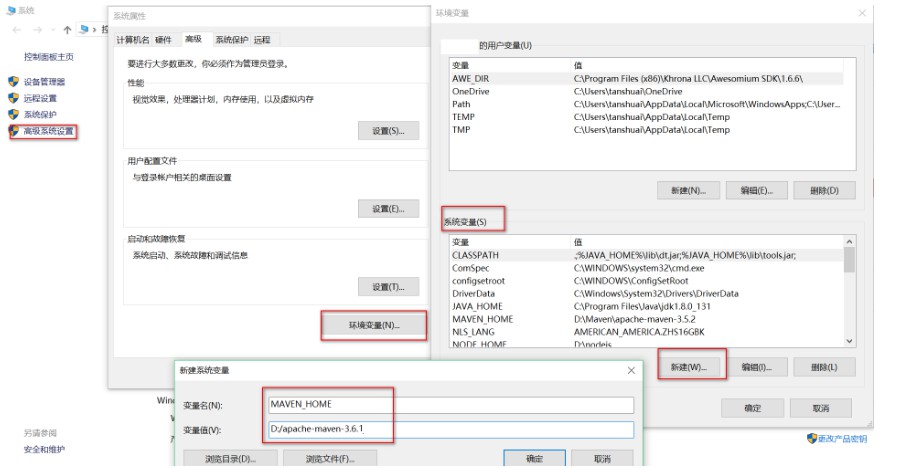Click 值 column header in system variables
The image size is (904, 468).
coord(707,241)
